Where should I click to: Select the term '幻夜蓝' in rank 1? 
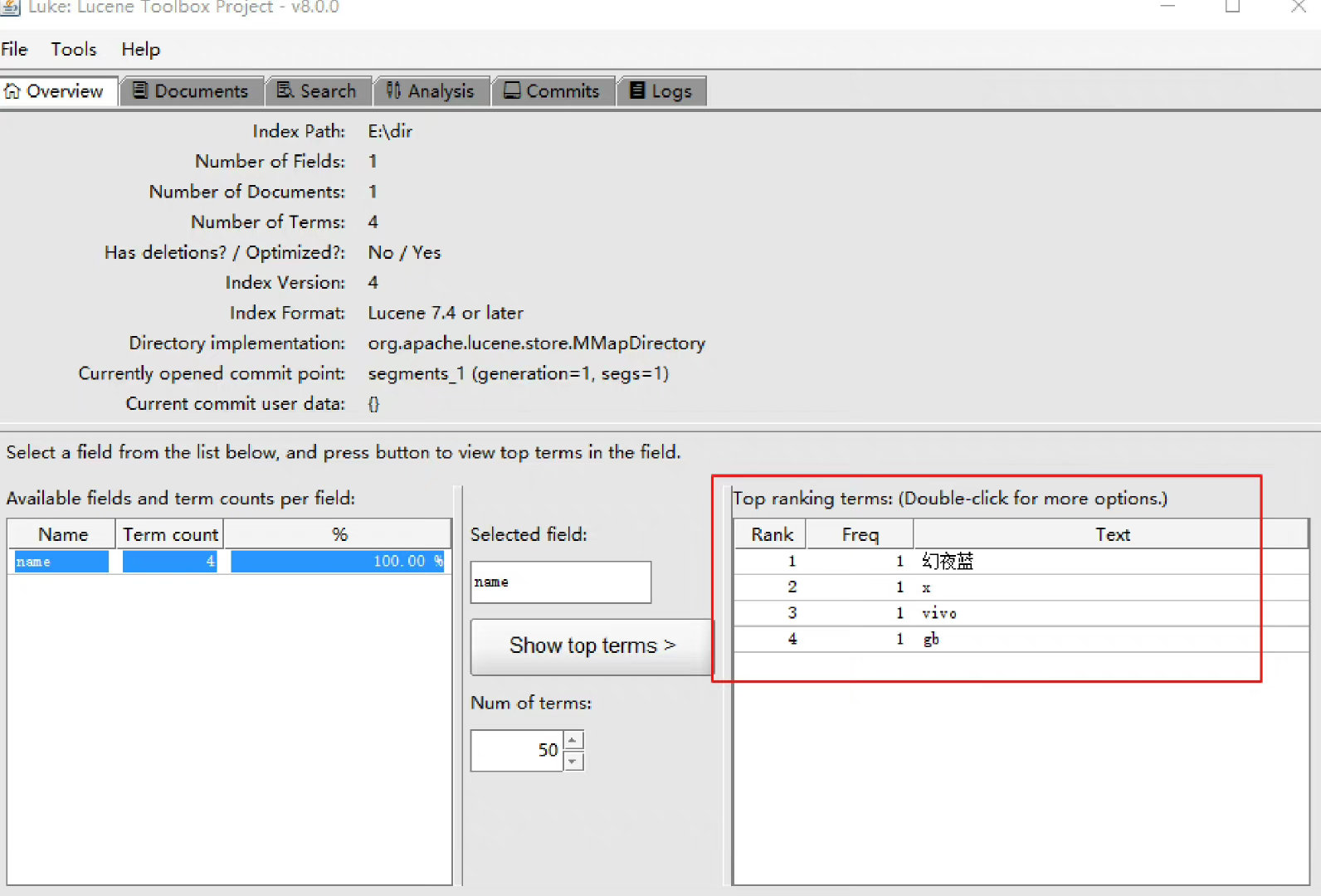tap(1021, 562)
